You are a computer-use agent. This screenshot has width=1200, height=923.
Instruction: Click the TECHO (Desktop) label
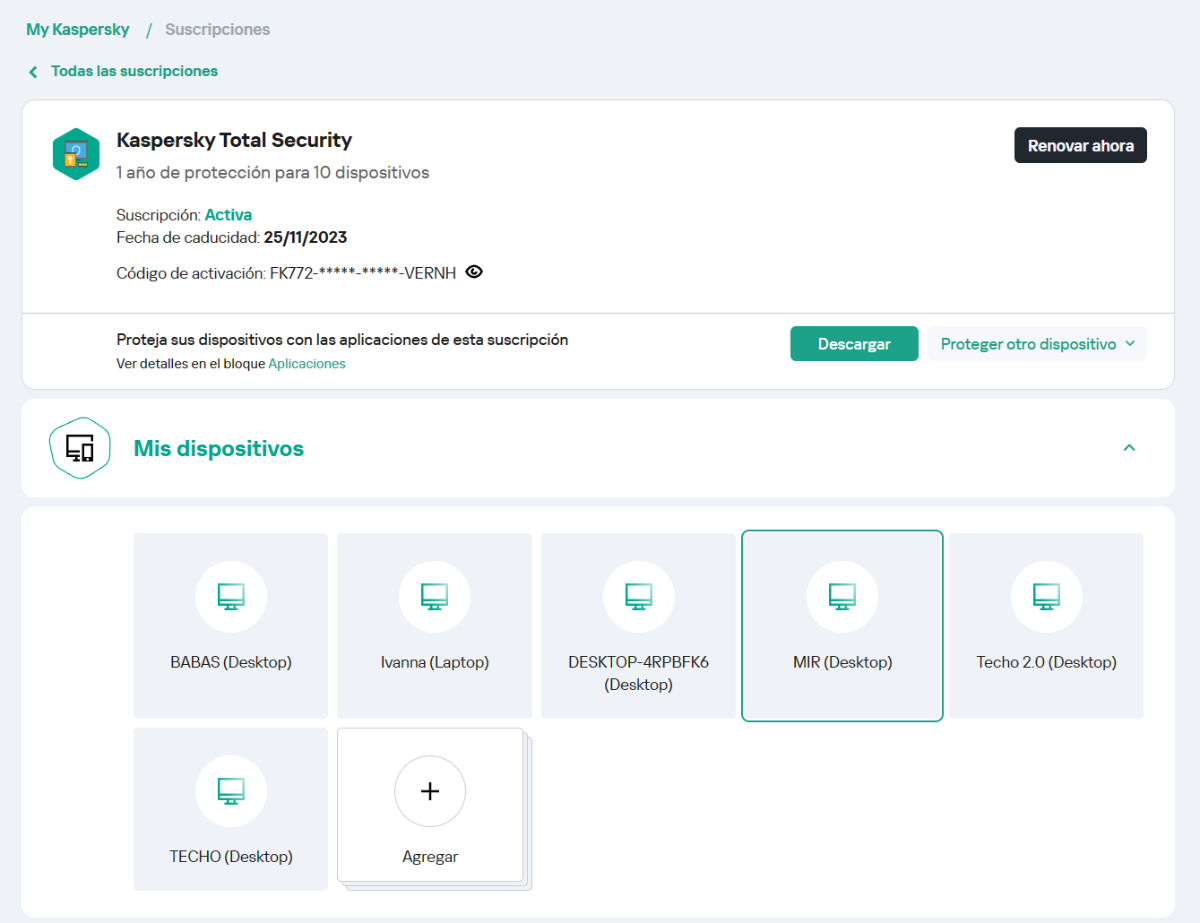click(231, 857)
